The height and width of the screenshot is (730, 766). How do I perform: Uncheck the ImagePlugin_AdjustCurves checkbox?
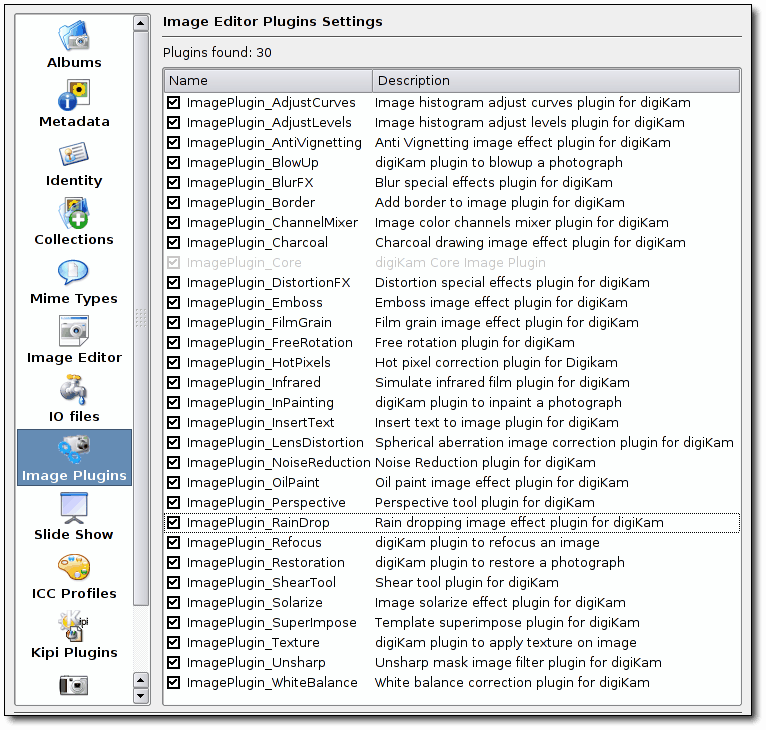point(173,102)
